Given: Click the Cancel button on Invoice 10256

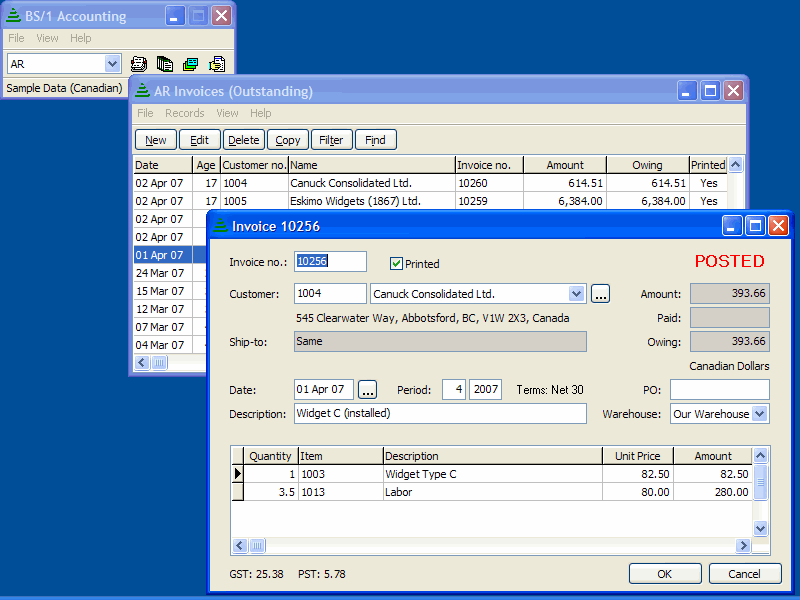Looking at the screenshot, I should pyautogui.click(x=744, y=574).
